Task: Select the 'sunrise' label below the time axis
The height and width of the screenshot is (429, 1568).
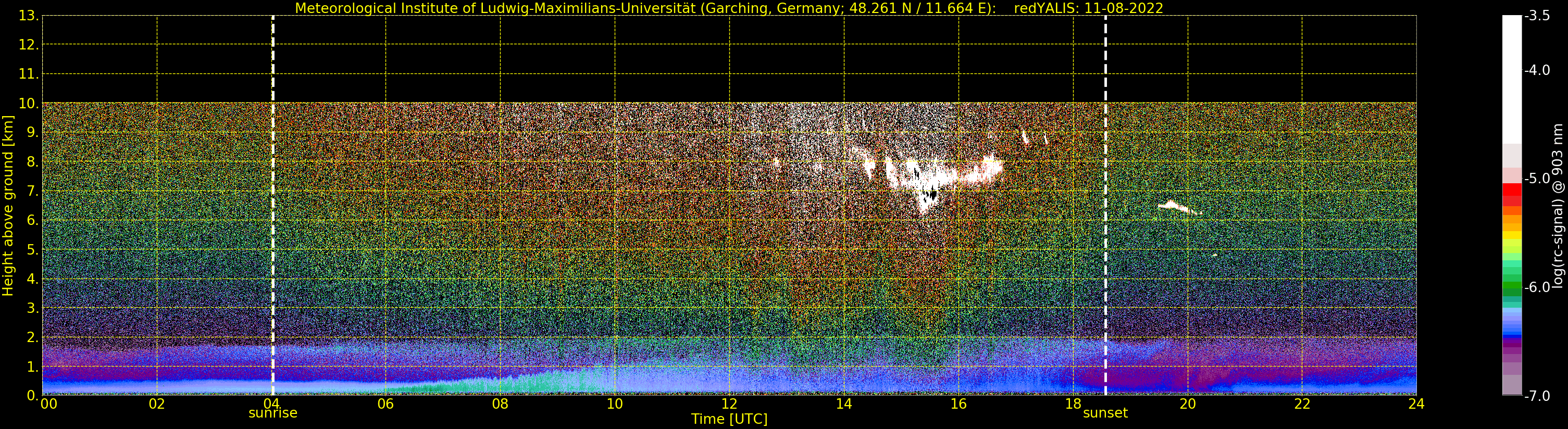Action: (x=272, y=413)
